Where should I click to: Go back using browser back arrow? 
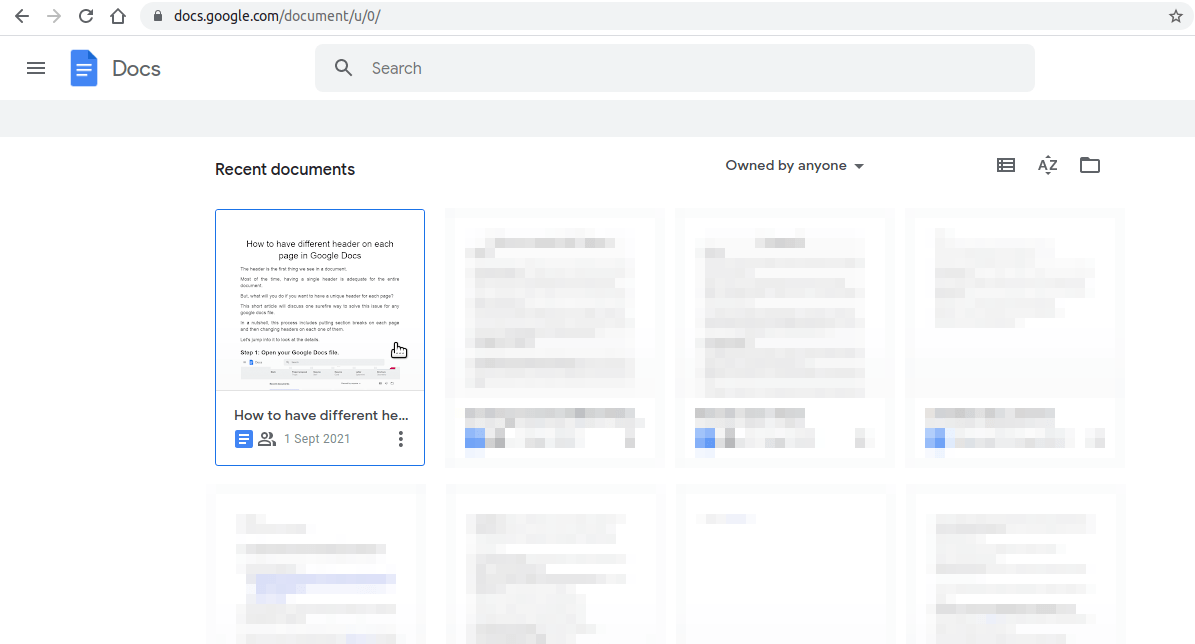click(22, 16)
